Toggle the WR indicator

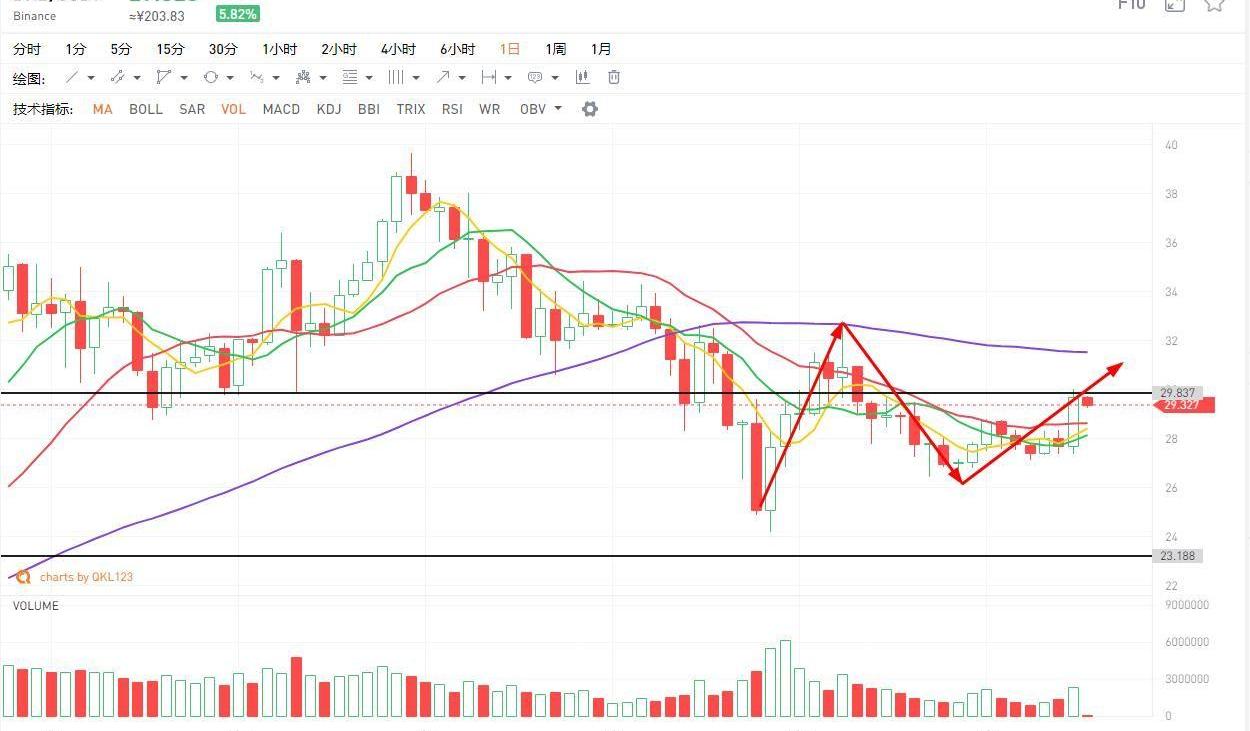(x=489, y=109)
